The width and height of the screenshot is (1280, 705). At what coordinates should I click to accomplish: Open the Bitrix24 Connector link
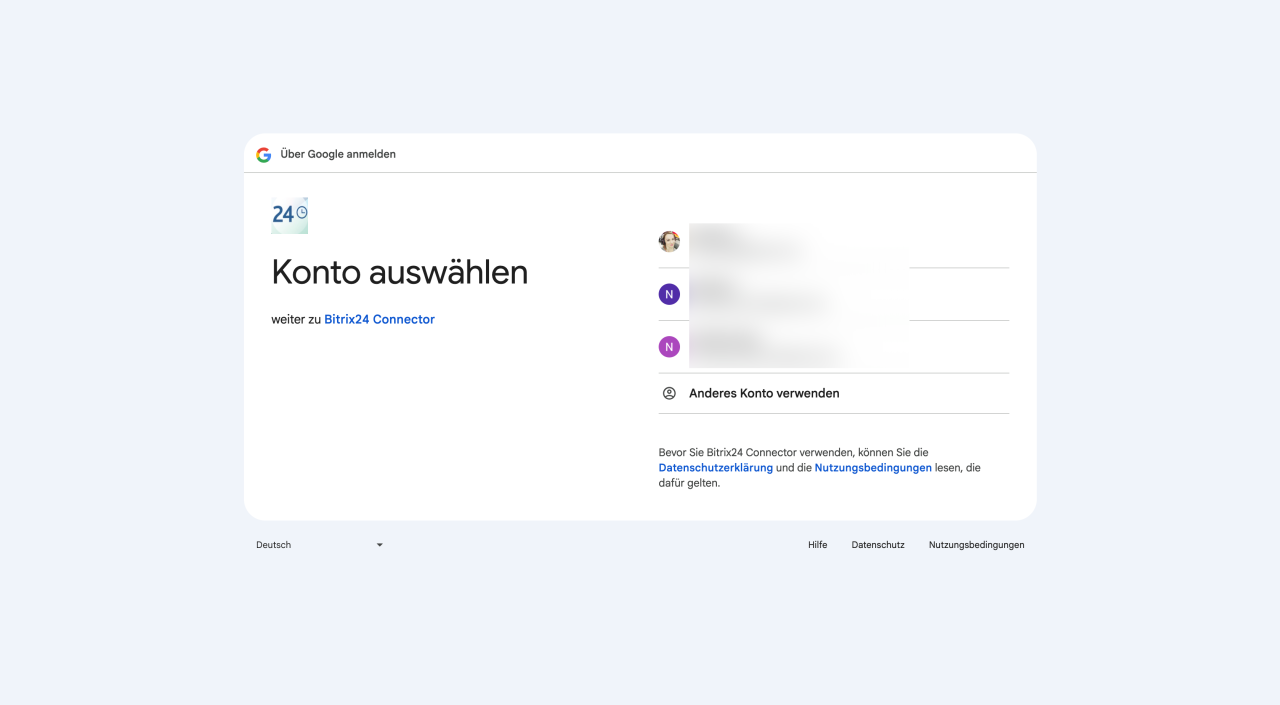379,320
